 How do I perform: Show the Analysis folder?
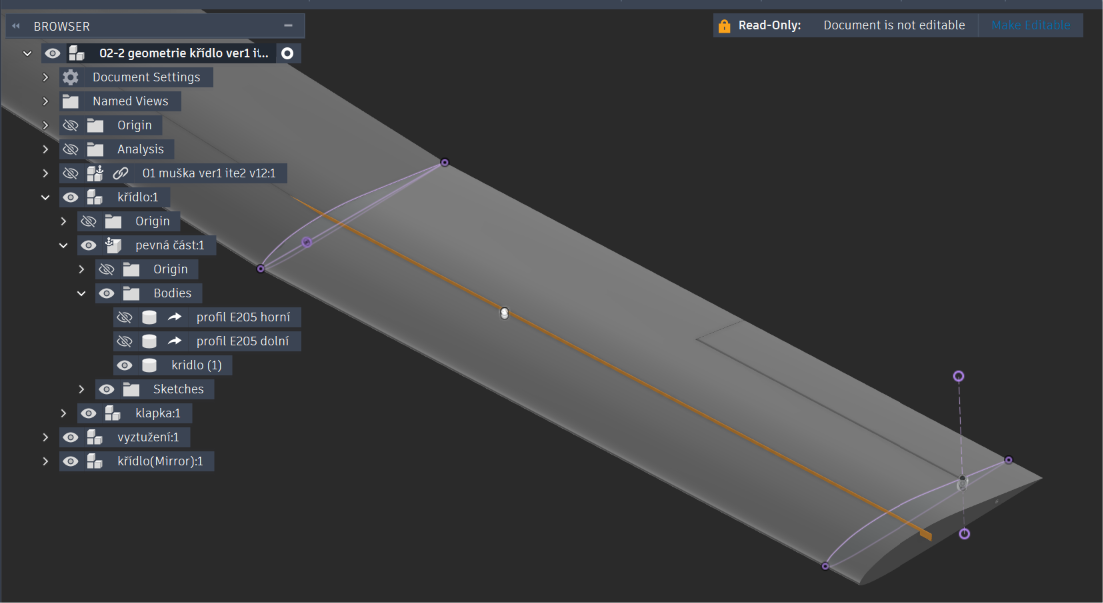(x=70, y=149)
